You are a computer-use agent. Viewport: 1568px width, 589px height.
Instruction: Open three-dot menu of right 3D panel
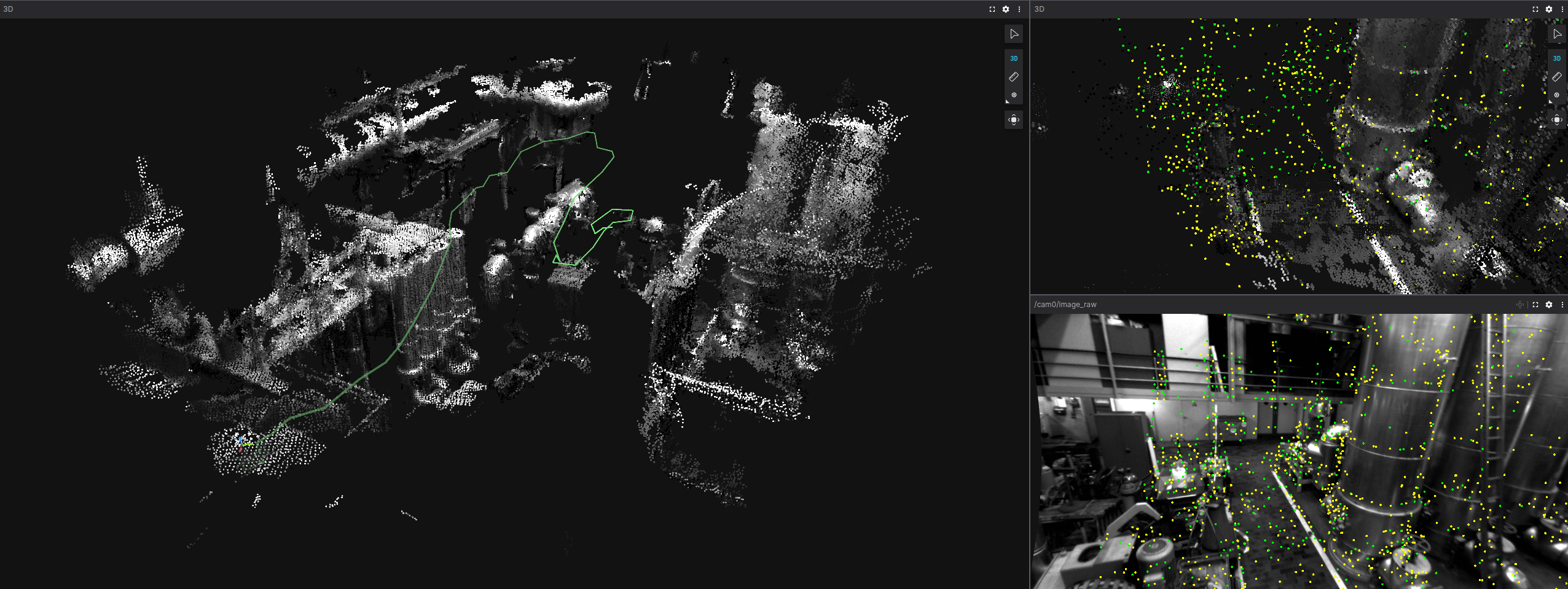click(x=1562, y=9)
